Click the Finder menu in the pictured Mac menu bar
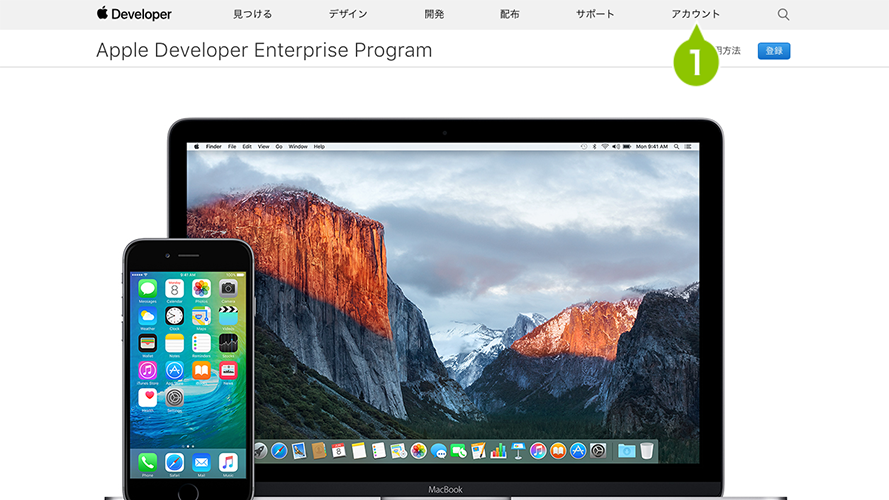 click(x=213, y=146)
